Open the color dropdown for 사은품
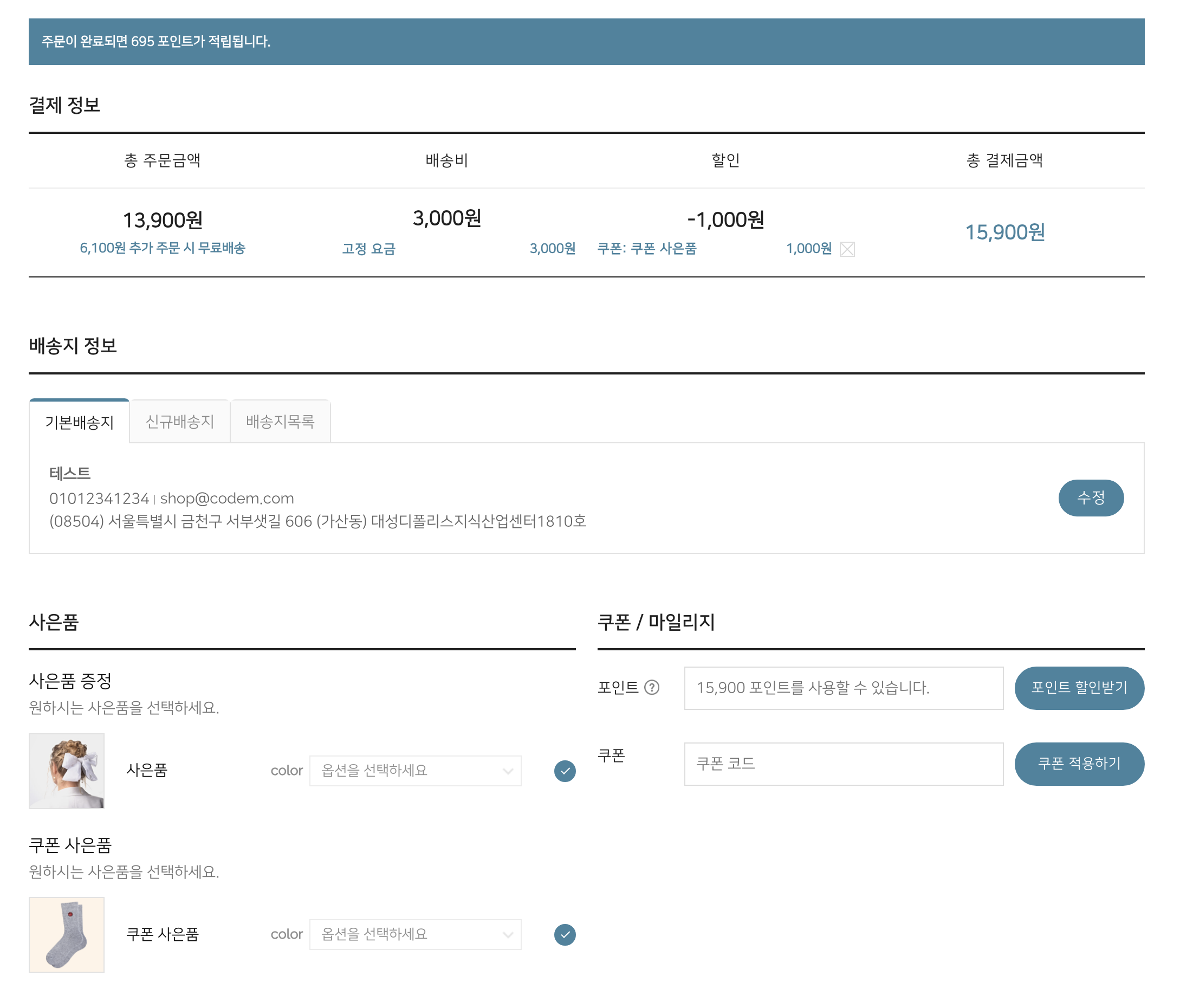1180x1008 pixels. pyautogui.click(x=415, y=771)
